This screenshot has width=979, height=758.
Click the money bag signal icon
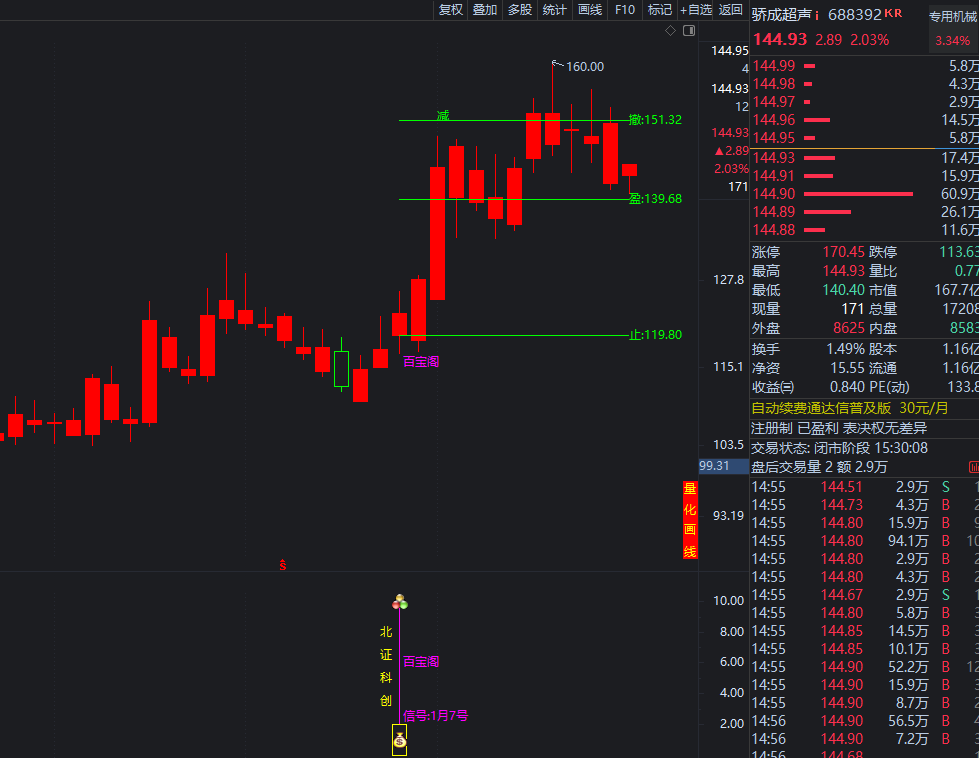[x=399, y=740]
